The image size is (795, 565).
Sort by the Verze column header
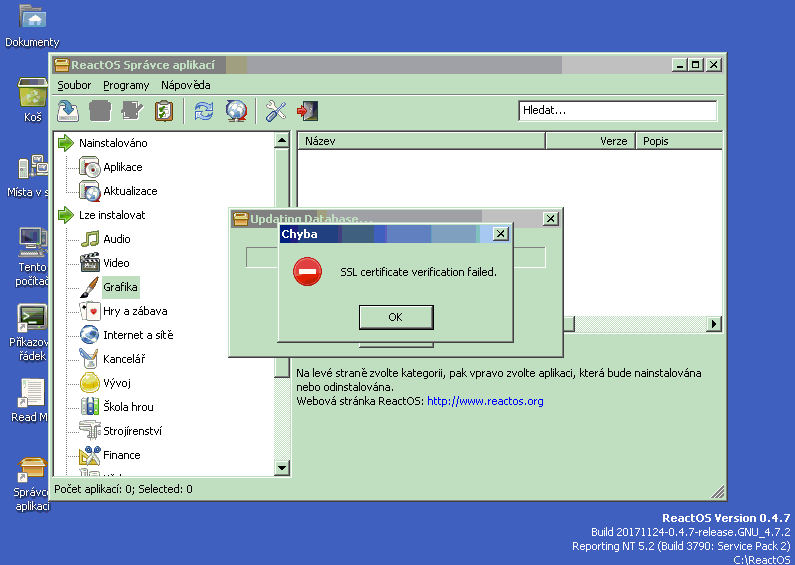(x=591, y=141)
